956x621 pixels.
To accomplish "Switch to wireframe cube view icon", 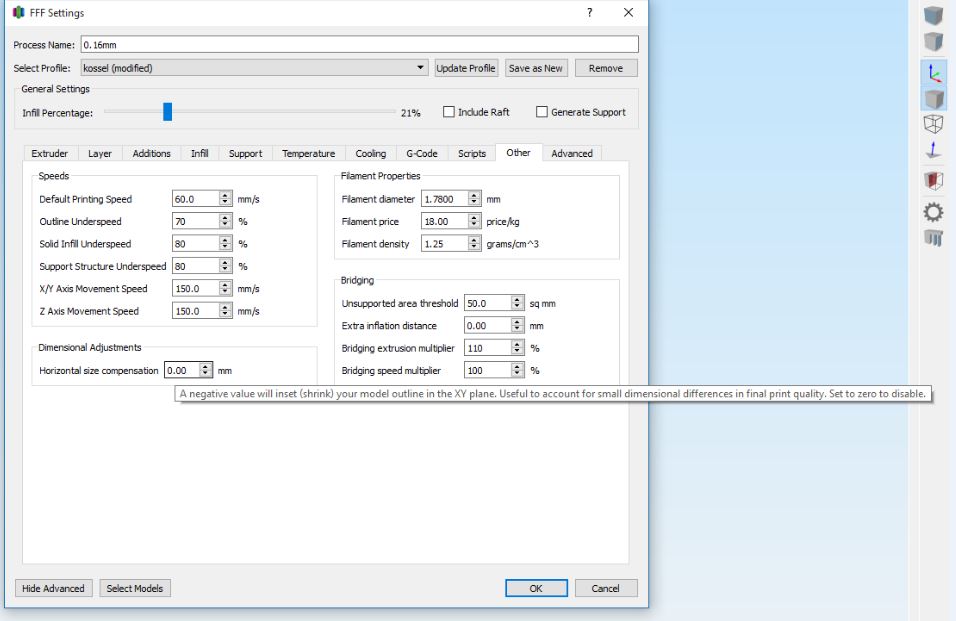I will coord(932,125).
